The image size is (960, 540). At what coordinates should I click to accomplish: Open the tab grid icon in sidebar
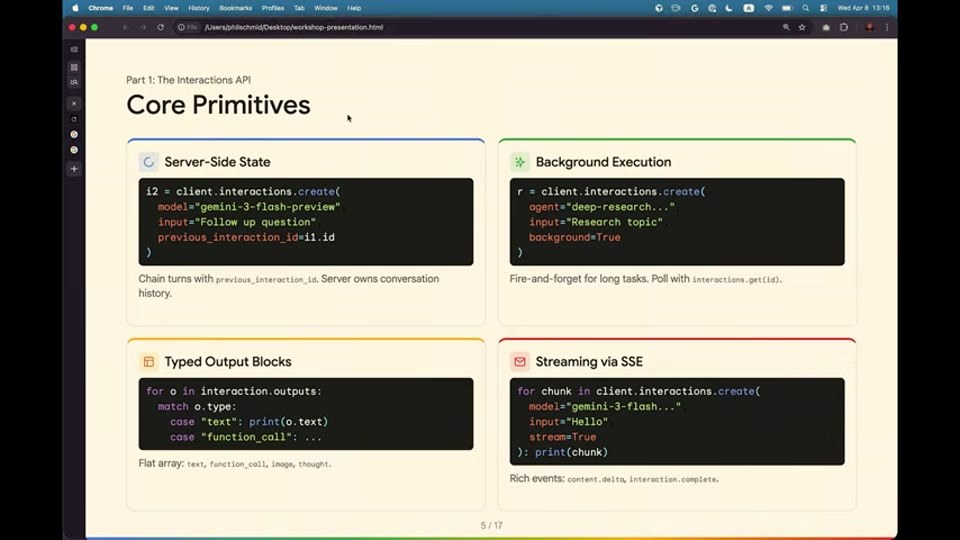[x=74, y=67]
